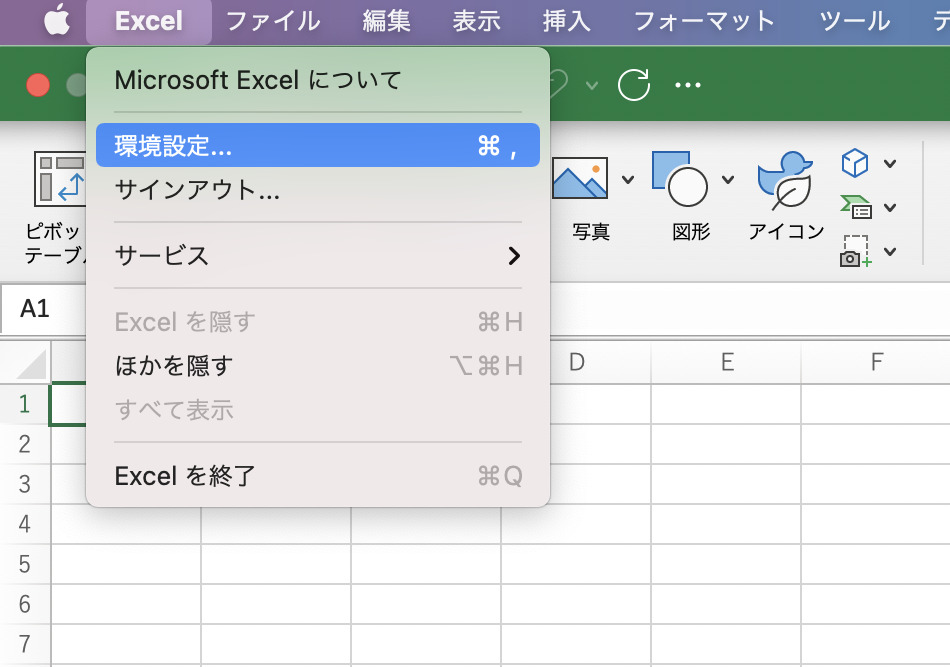950x667 pixels.
Task: Open the フォーマット menu
Action: (704, 22)
